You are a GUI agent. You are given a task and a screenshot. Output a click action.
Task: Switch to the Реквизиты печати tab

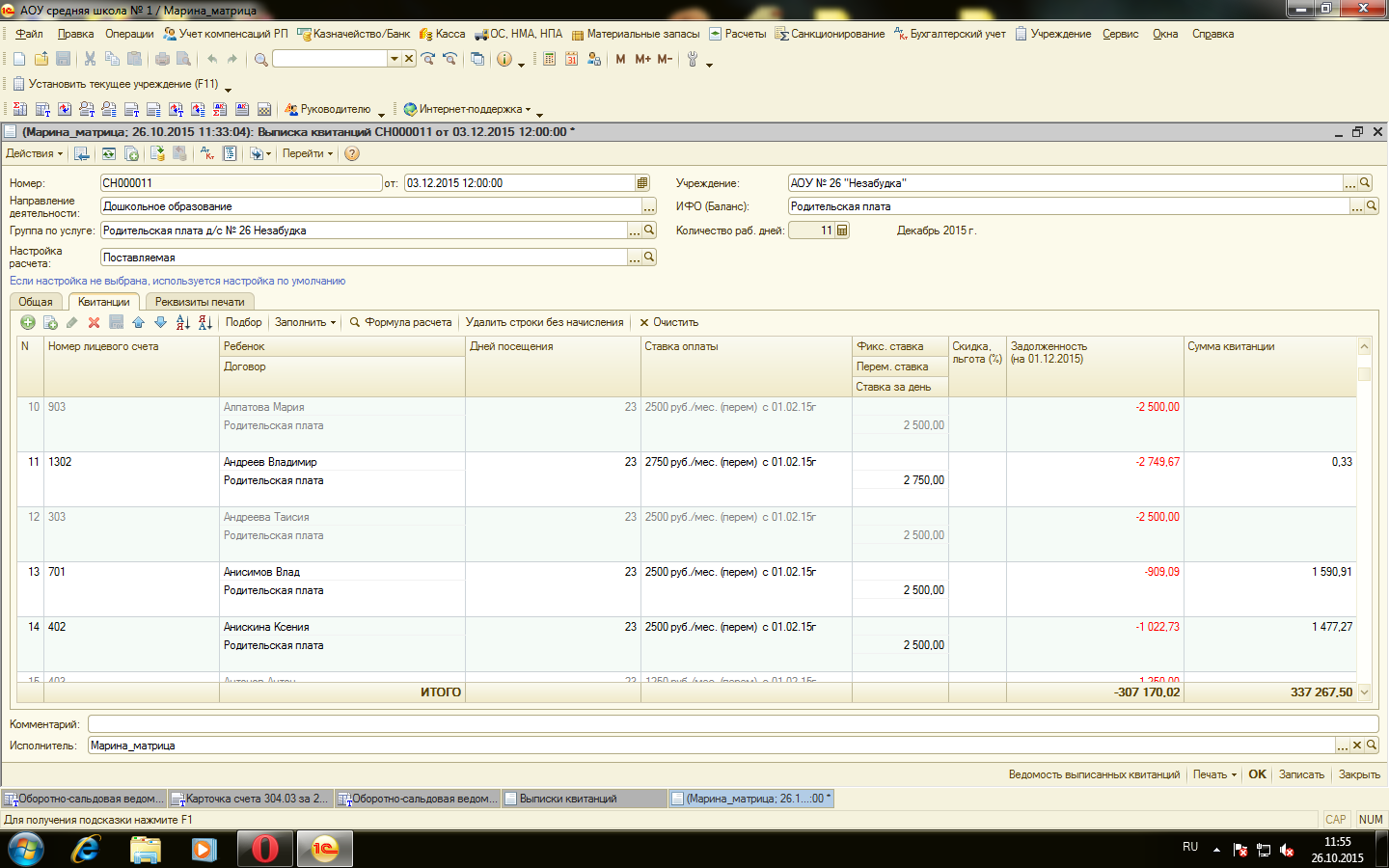200,302
